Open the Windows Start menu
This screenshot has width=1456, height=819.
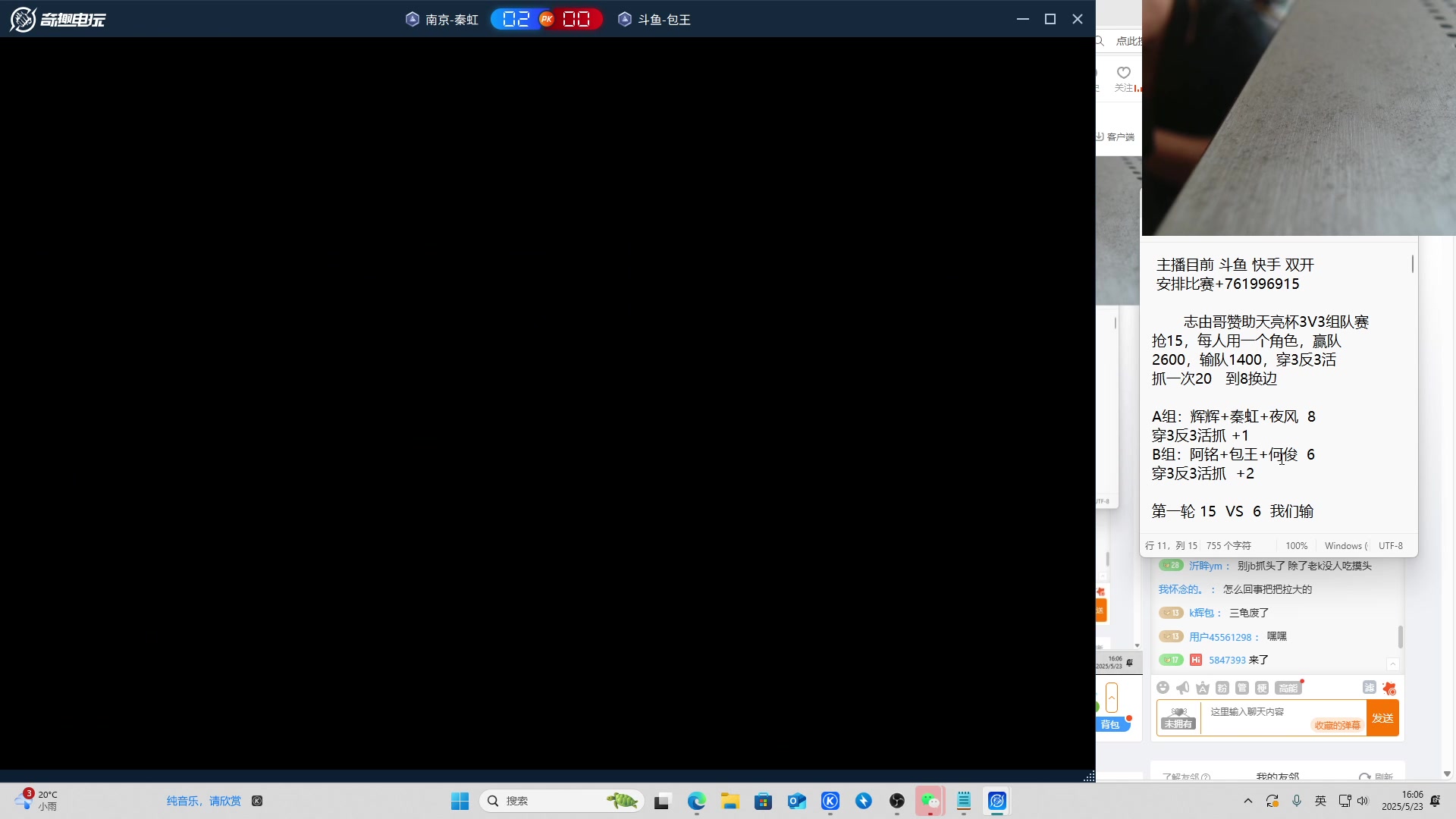460,801
